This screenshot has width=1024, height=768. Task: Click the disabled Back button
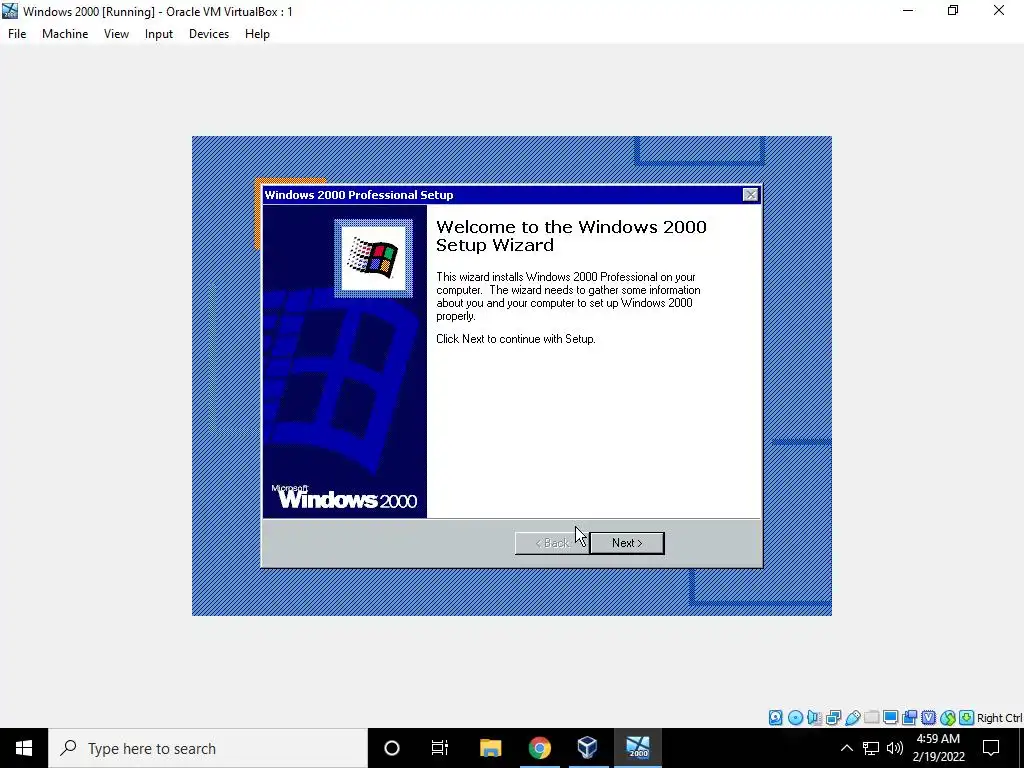552,543
